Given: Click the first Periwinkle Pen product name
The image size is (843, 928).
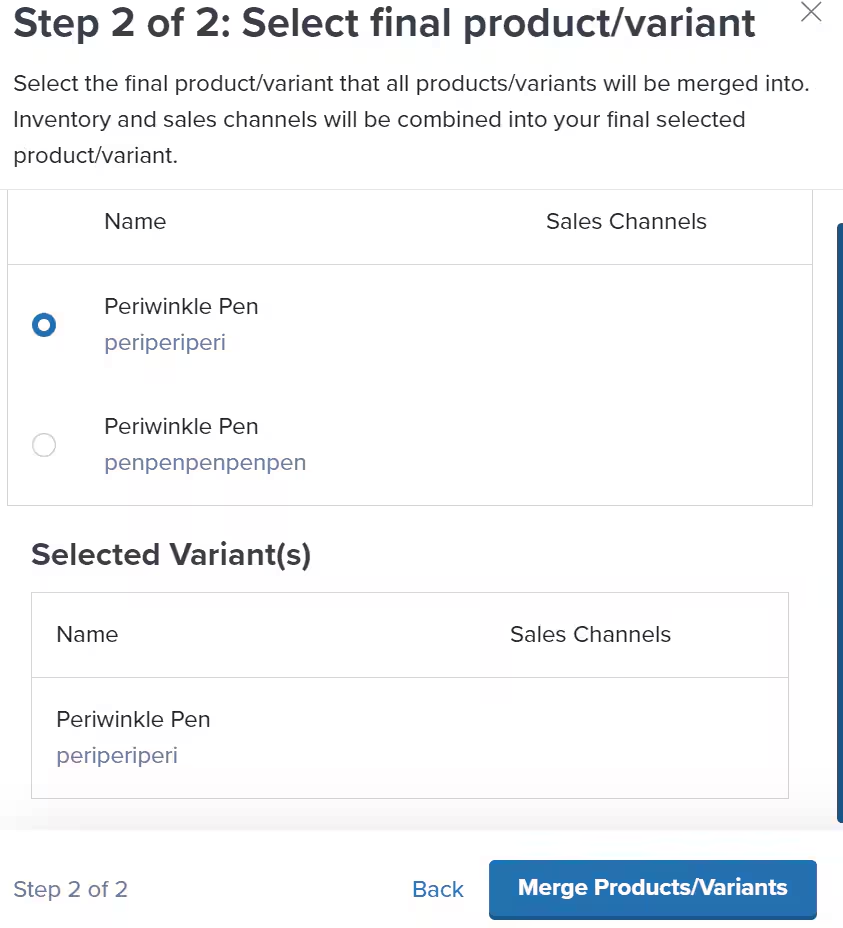Looking at the screenshot, I should (x=181, y=307).
